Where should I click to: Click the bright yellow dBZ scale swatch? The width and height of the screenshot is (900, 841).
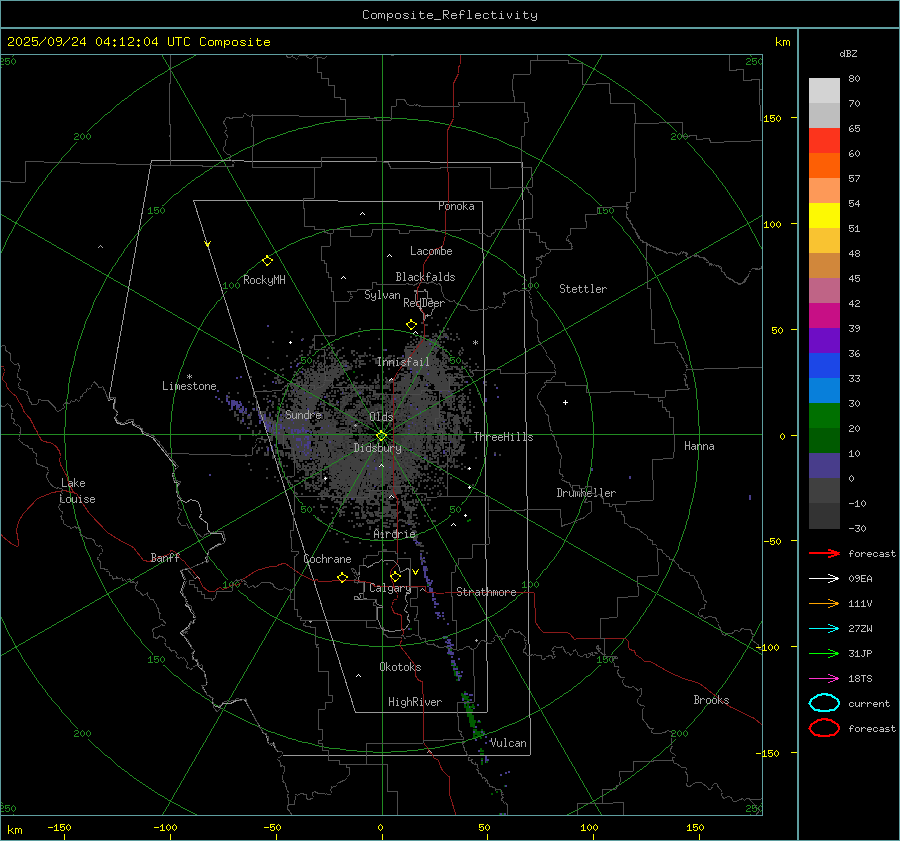click(824, 216)
